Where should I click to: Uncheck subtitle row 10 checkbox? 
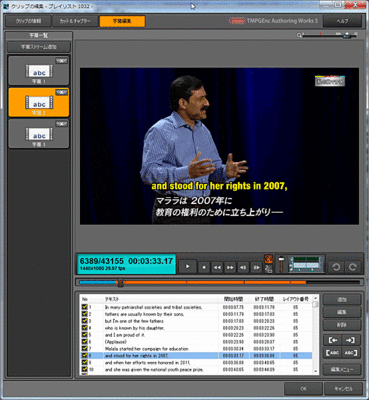coord(85,369)
